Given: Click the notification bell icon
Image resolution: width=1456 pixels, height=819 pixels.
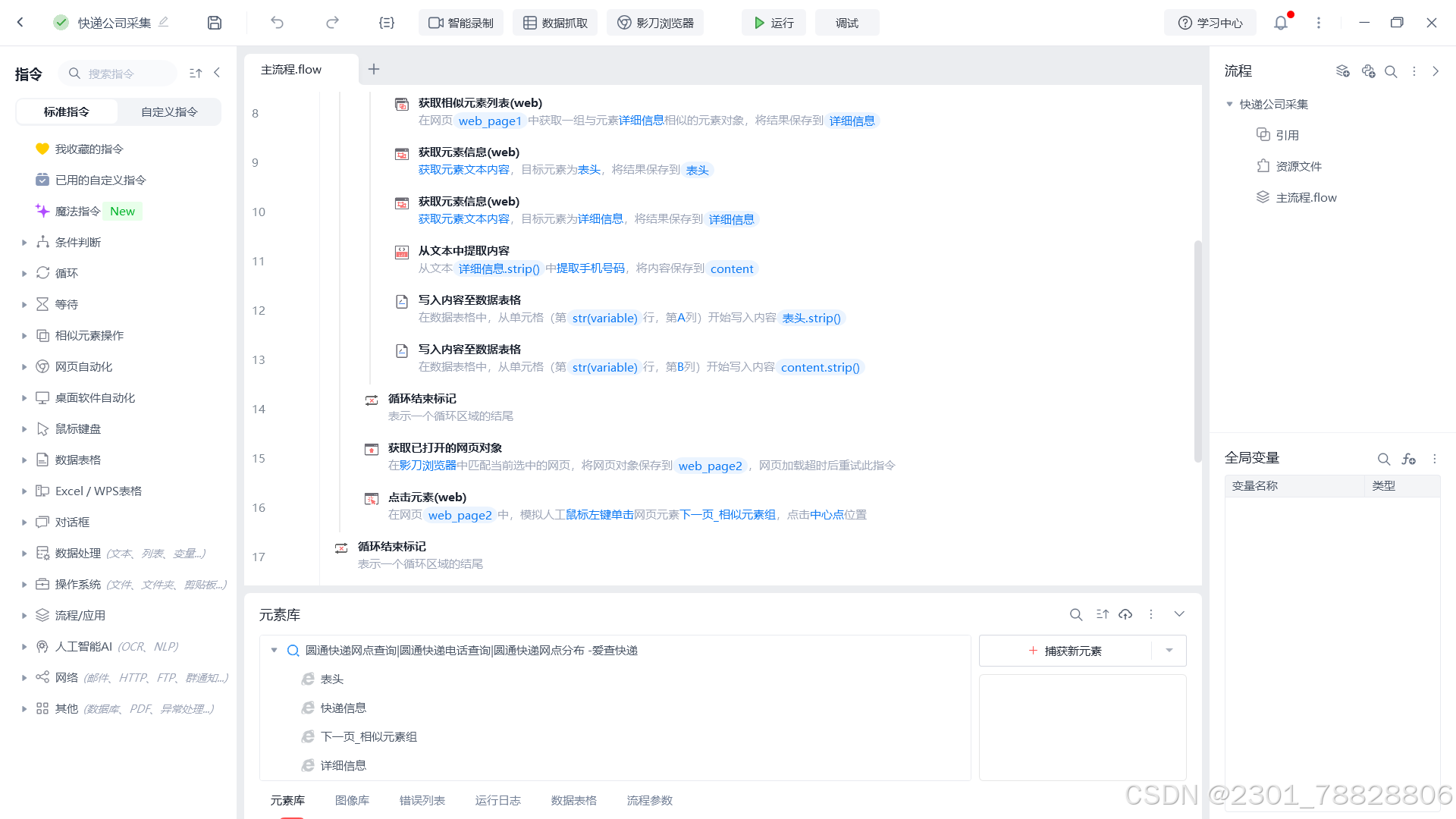Looking at the screenshot, I should click(1281, 23).
